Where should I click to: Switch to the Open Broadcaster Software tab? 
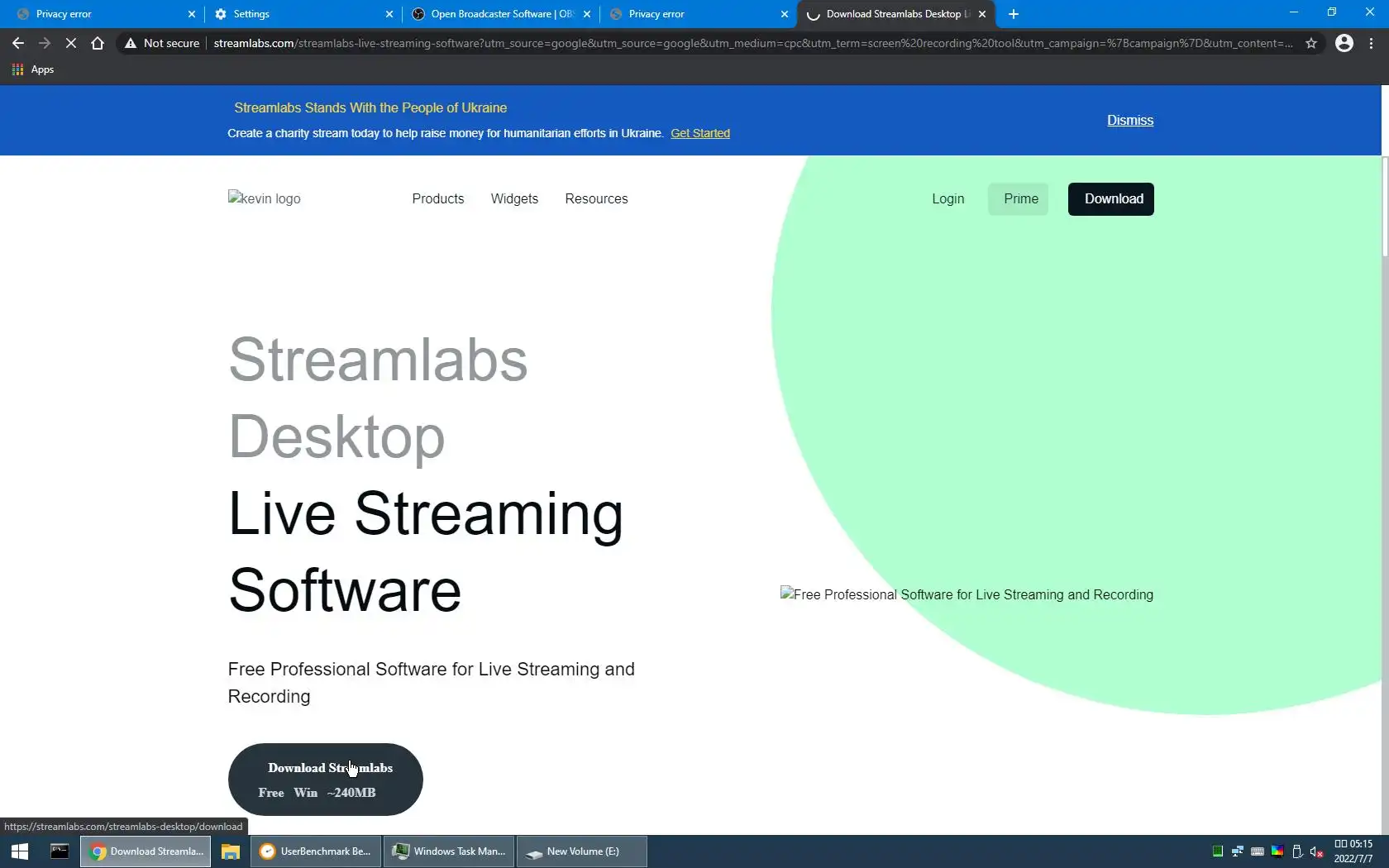coord(500,14)
